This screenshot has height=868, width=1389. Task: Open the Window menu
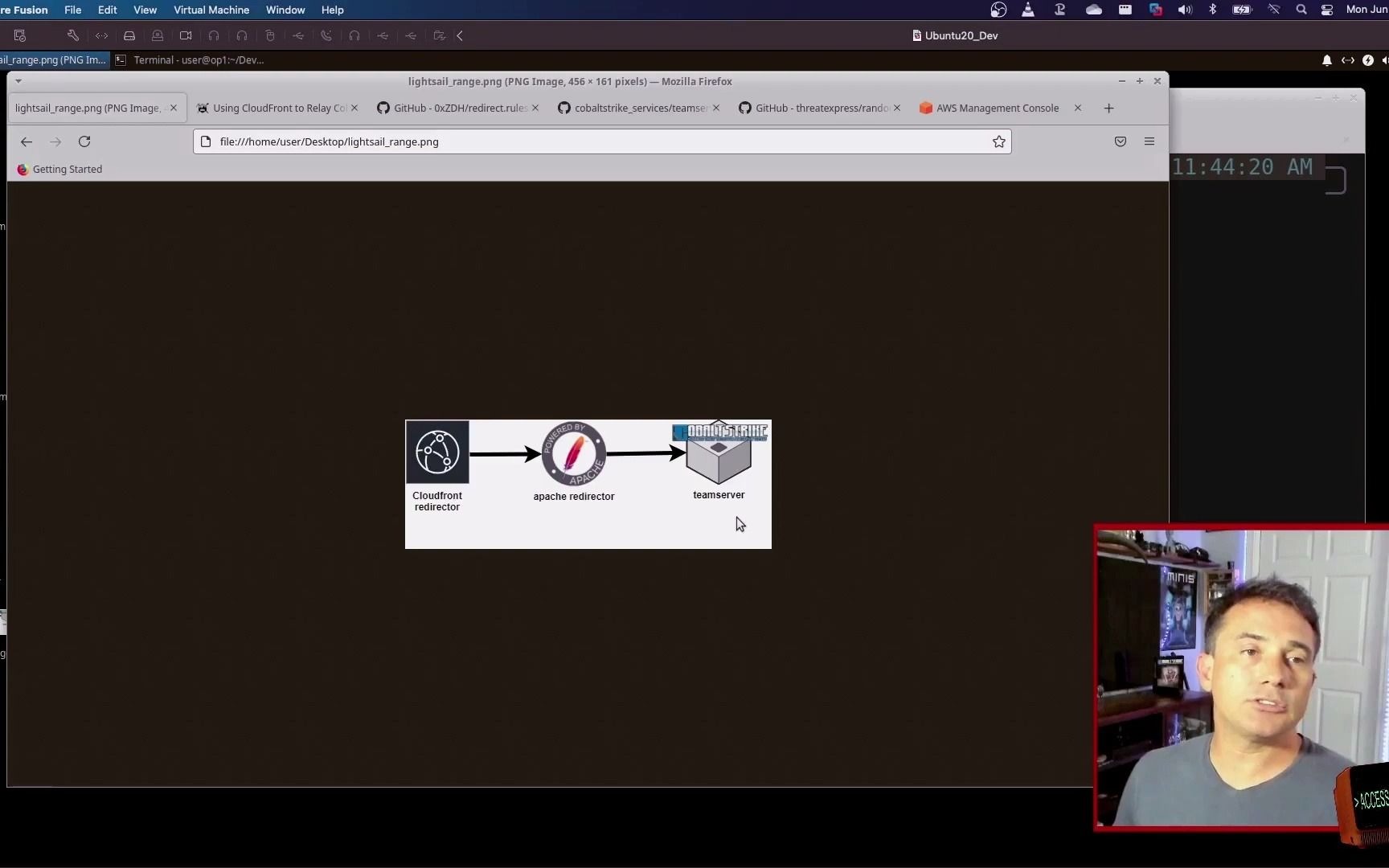(285, 10)
